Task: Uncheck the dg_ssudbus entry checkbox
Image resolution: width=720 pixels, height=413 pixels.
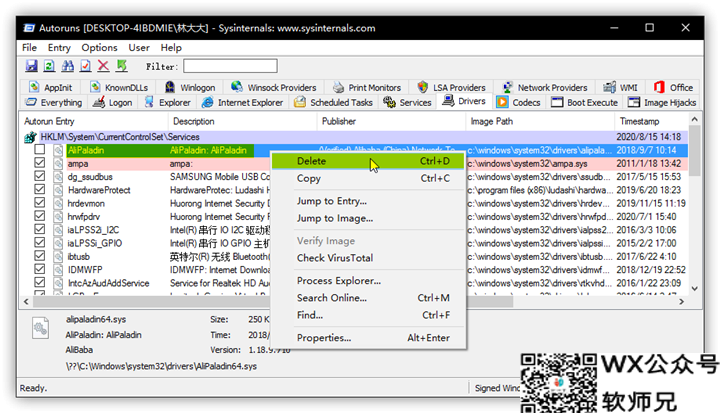Action: click(x=40, y=176)
